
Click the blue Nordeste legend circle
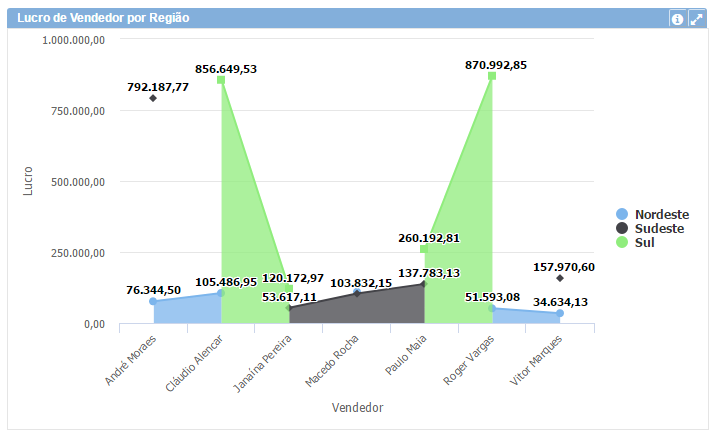pyautogui.click(x=622, y=214)
